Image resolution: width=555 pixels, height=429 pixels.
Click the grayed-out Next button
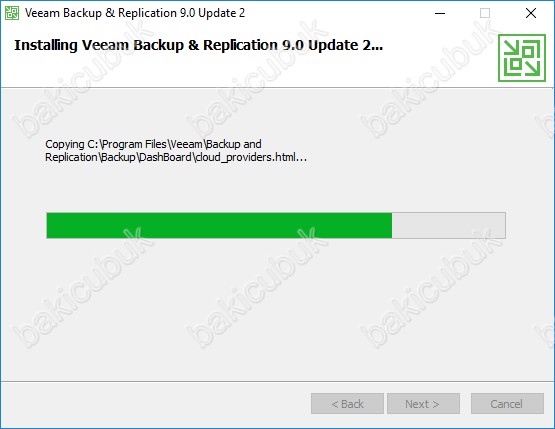point(423,404)
